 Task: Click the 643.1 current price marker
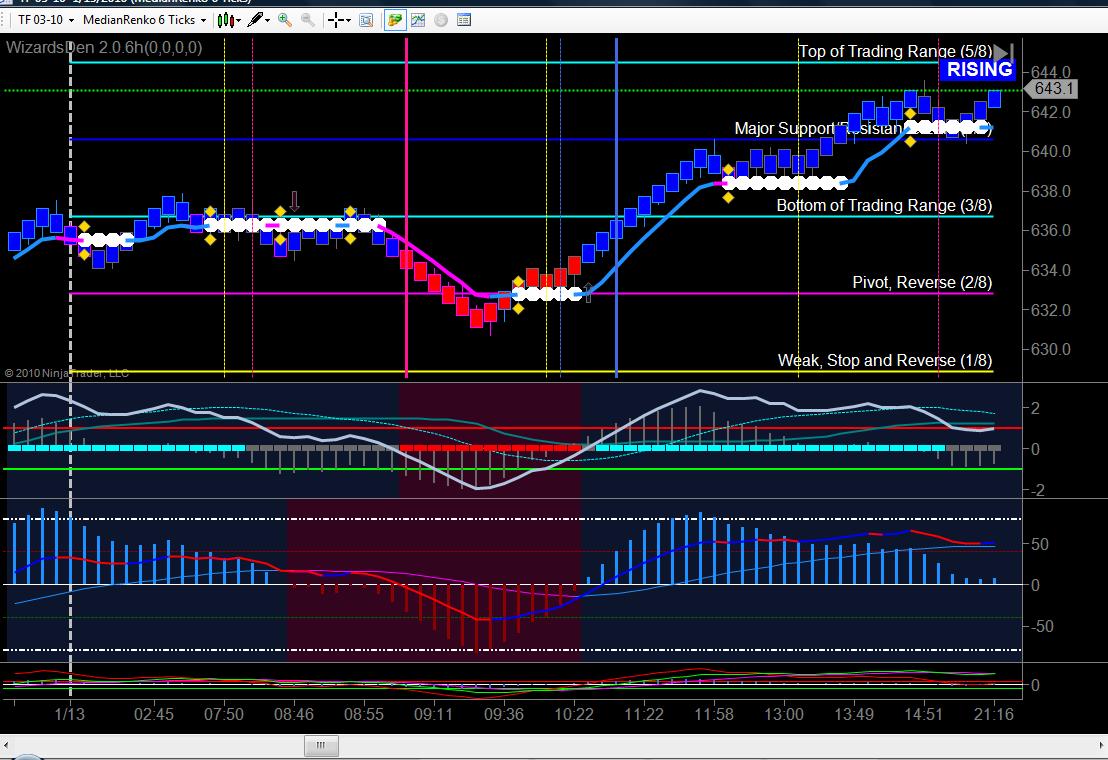1051,88
